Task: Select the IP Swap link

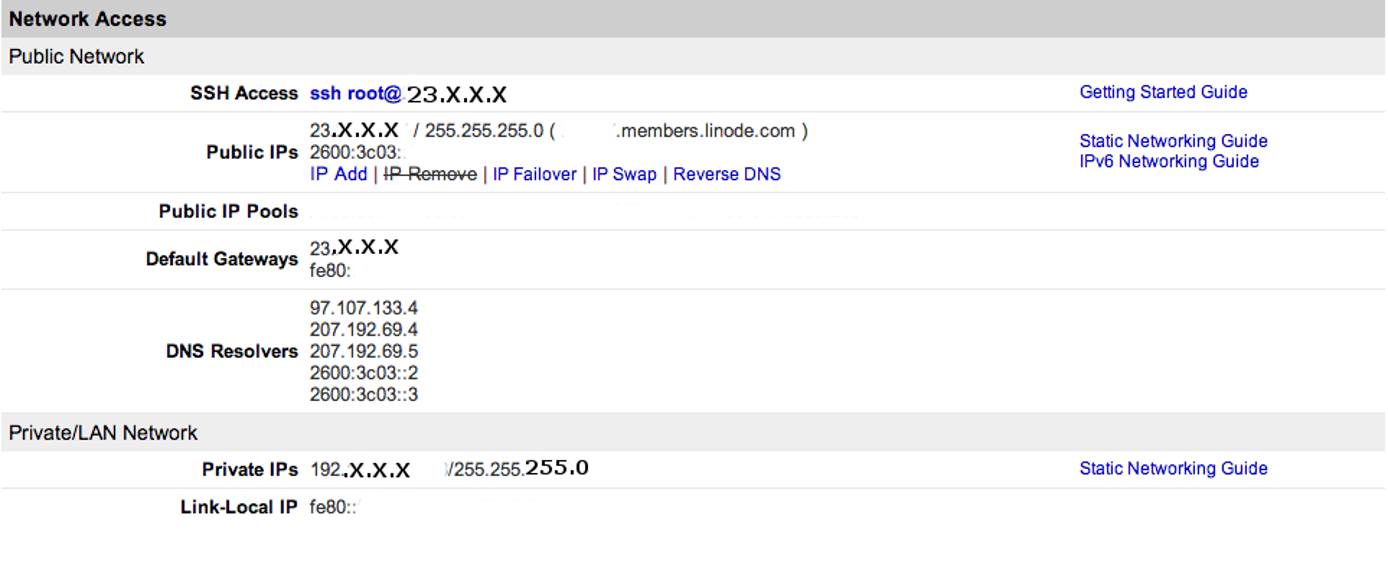Action: tap(624, 174)
